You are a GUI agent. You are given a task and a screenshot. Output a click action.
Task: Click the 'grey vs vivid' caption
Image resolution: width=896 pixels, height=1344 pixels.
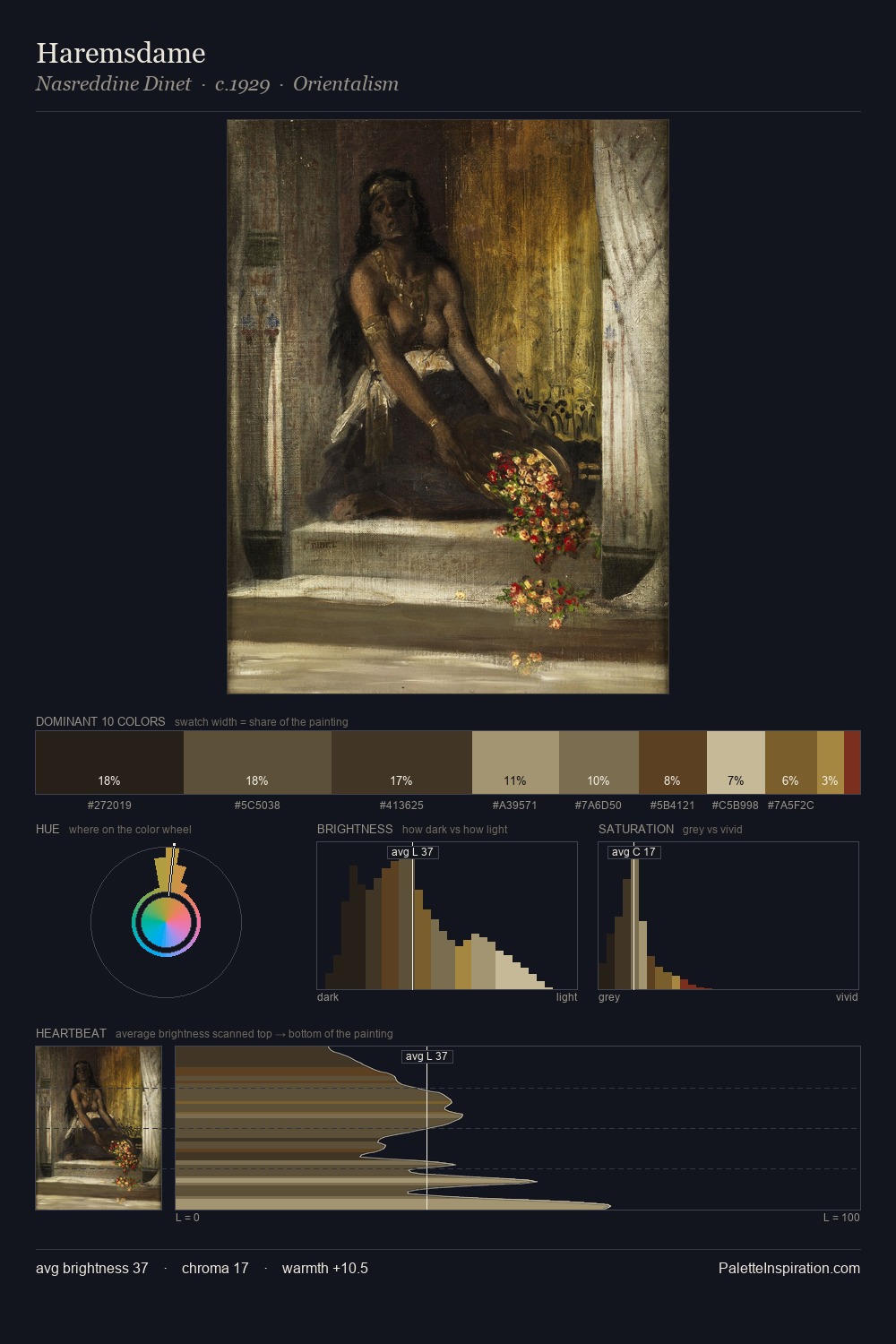[712, 830]
